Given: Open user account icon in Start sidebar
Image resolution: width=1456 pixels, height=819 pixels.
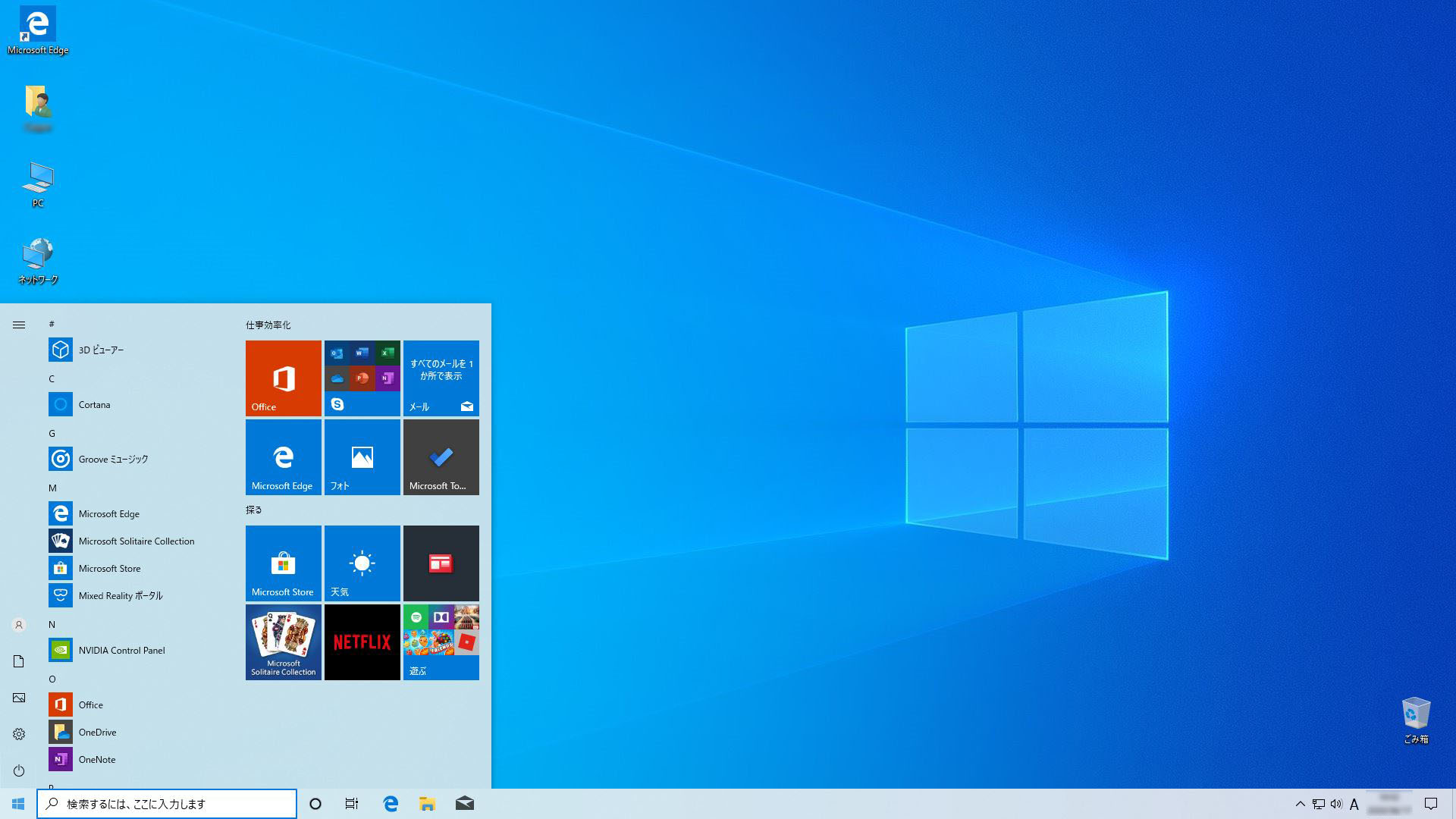Looking at the screenshot, I should pyautogui.click(x=19, y=625).
